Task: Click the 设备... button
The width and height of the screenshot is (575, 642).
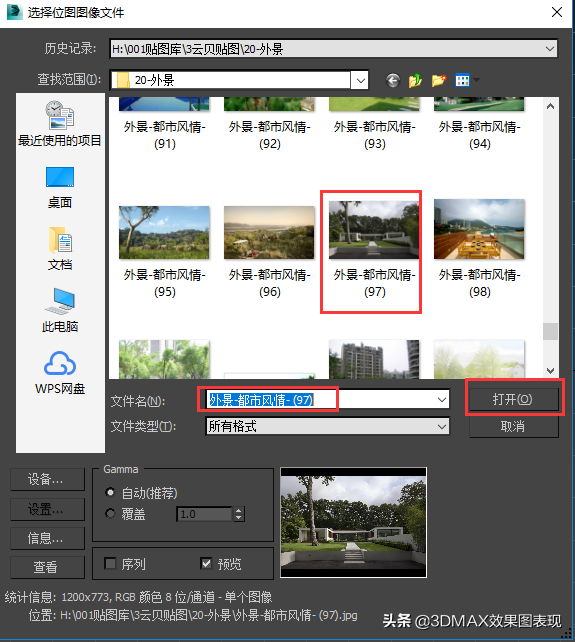Action: point(47,479)
